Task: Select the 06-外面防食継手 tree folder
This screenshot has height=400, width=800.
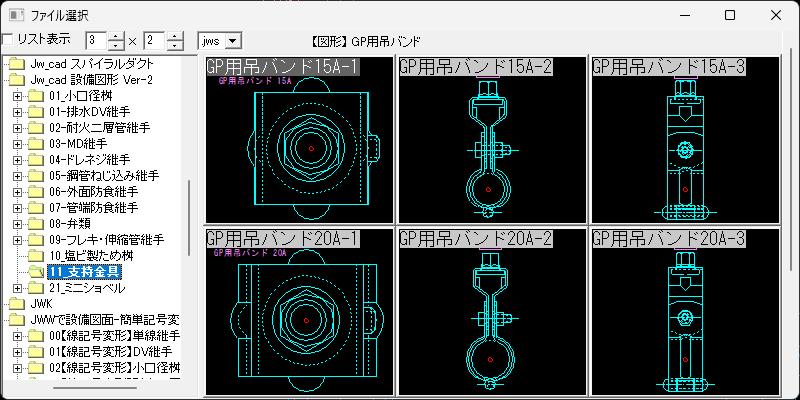Action: pyautogui.click(x=94, y=192)
